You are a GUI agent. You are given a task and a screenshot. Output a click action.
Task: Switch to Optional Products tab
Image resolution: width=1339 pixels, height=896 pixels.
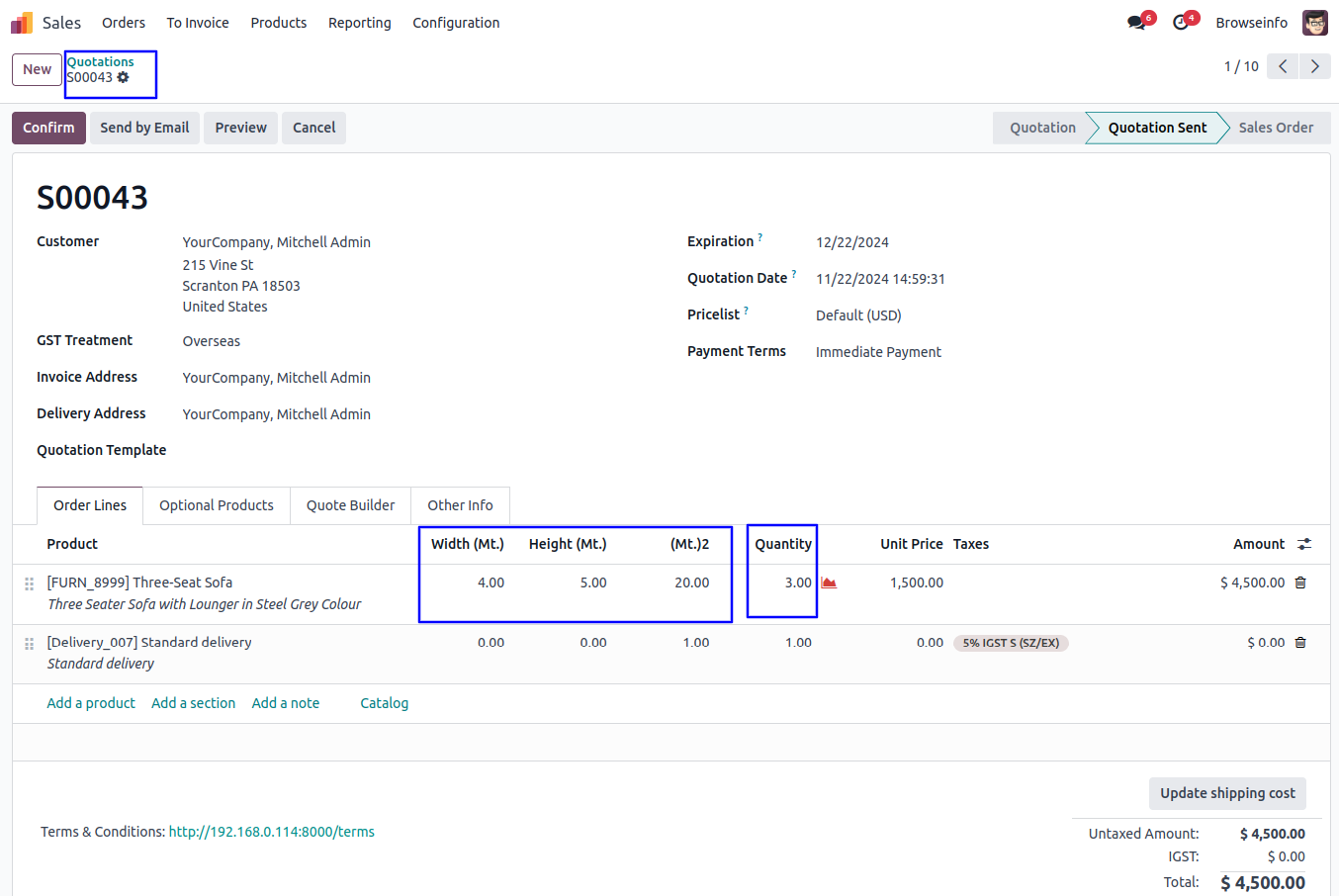(217, 505)
